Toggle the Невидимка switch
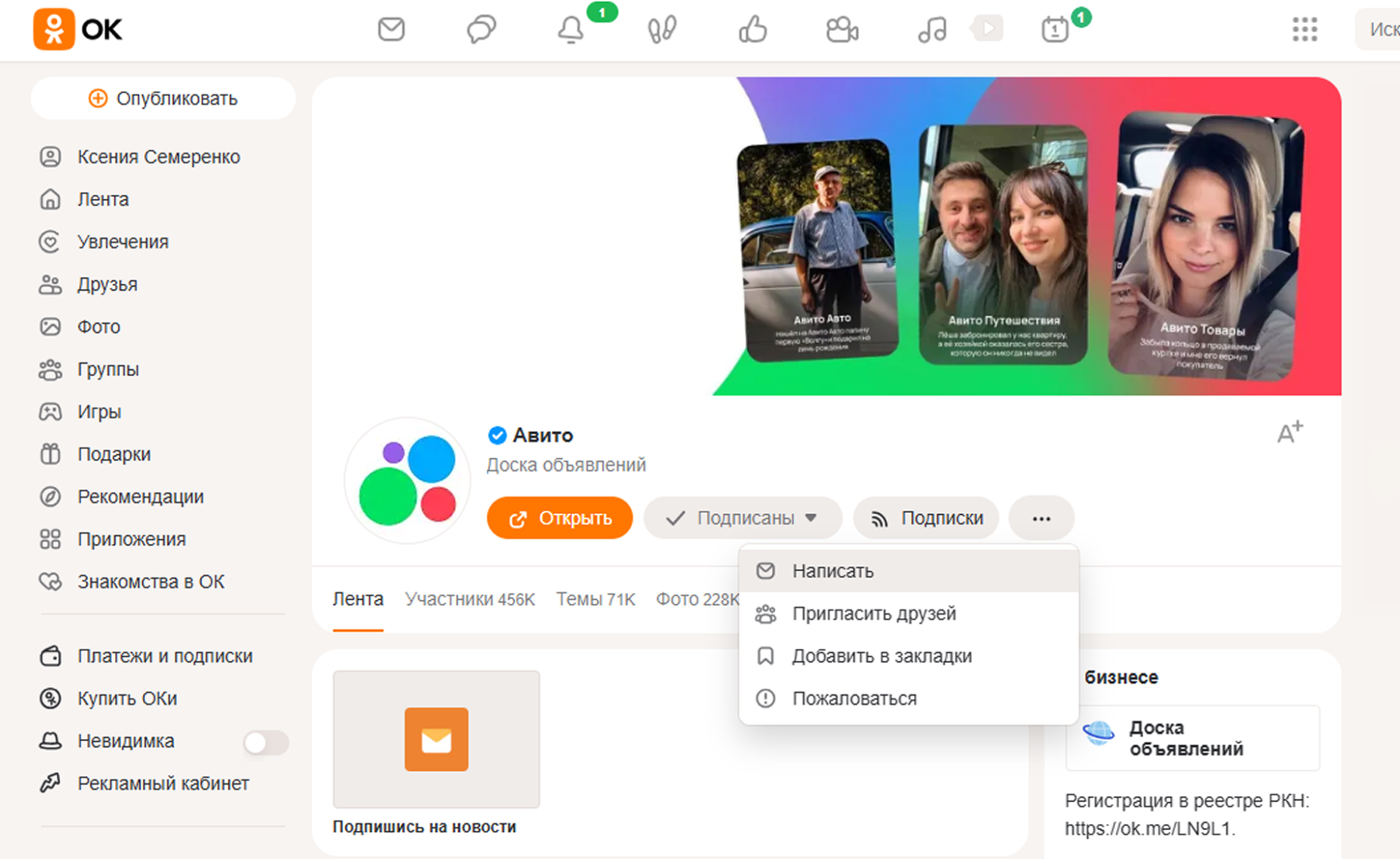Viewport: 1400px width, 859px height. [265, 742]
